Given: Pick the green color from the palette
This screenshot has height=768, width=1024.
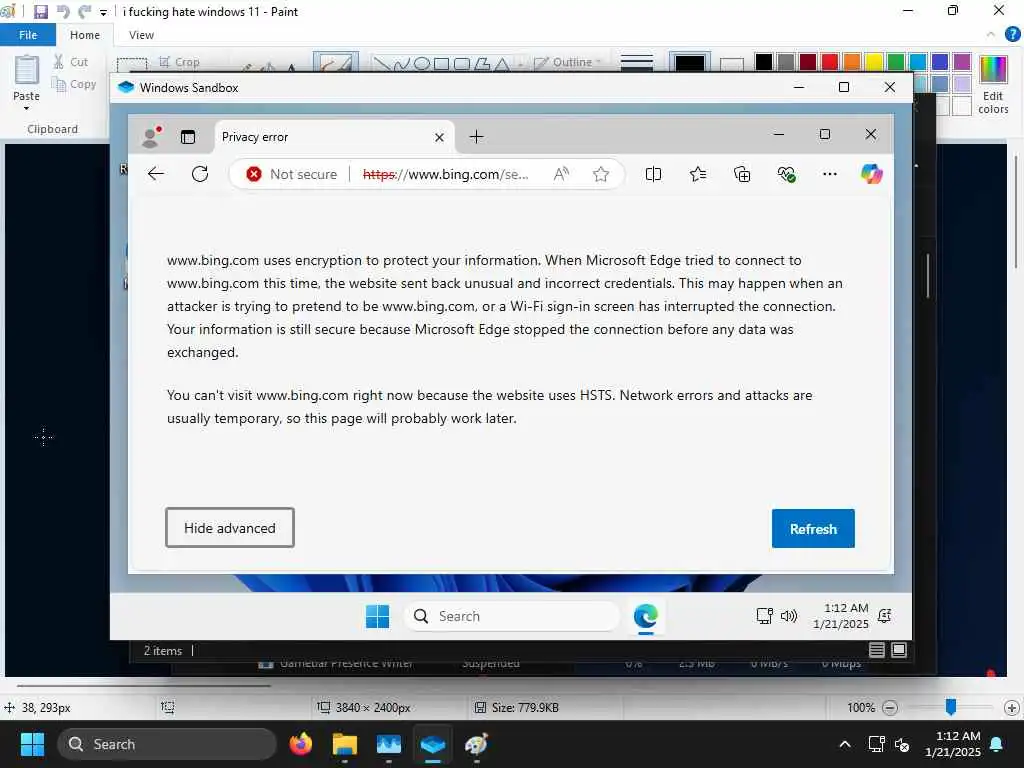Looking at the screenshot, I should [896, 61].
